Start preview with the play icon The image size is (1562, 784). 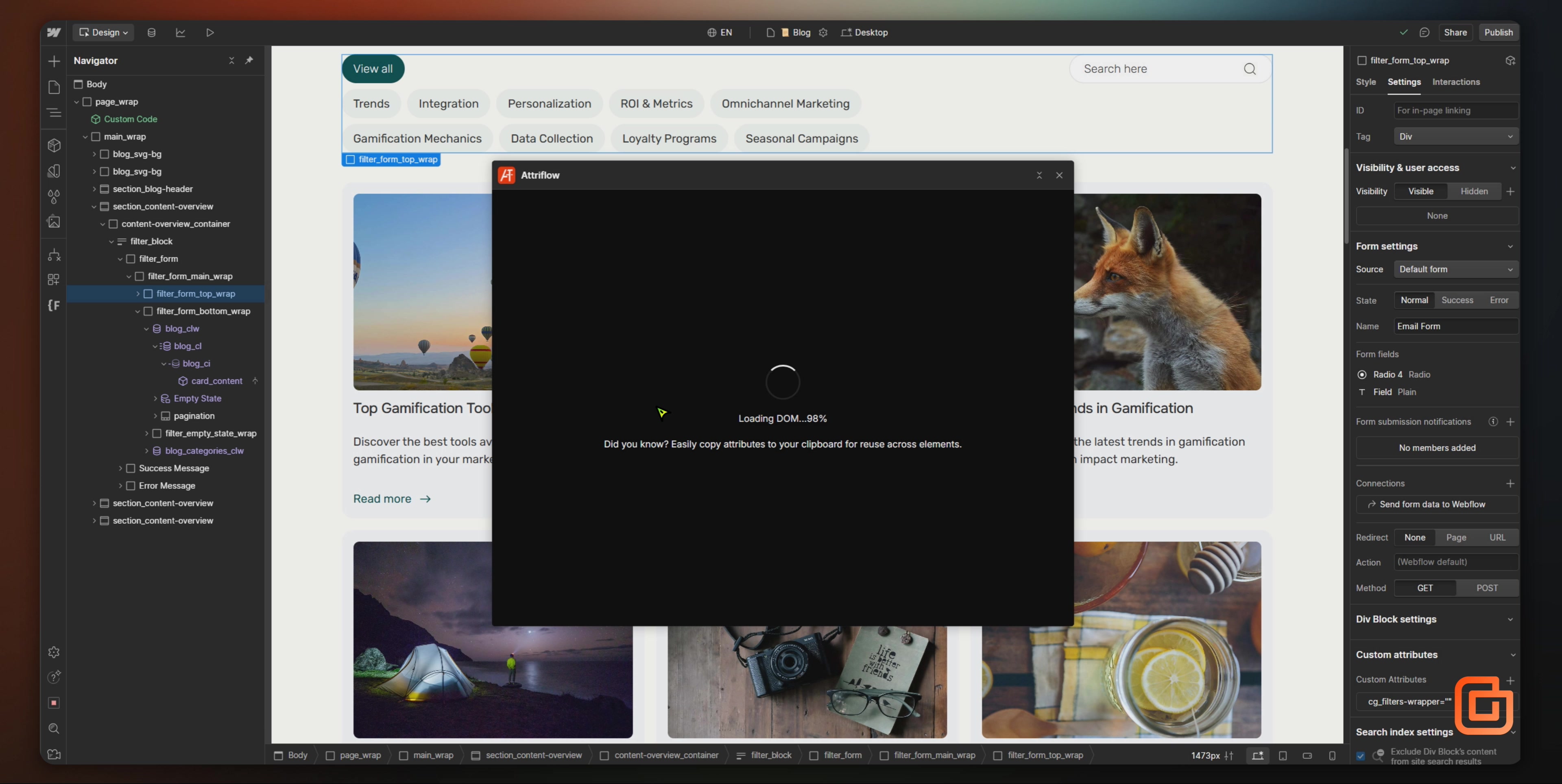pyautogui.click(x=210, y=33)
